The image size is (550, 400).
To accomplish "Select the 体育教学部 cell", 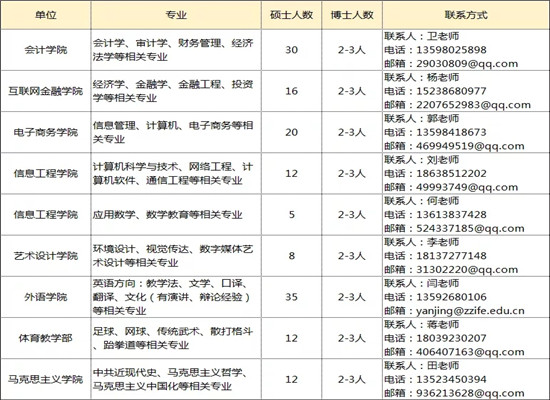I will point(46,338).
